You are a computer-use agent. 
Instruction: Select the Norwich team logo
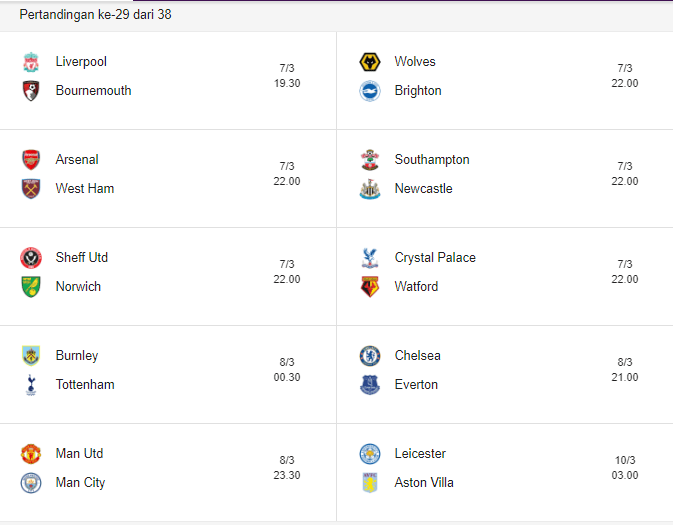click(31, 287)
